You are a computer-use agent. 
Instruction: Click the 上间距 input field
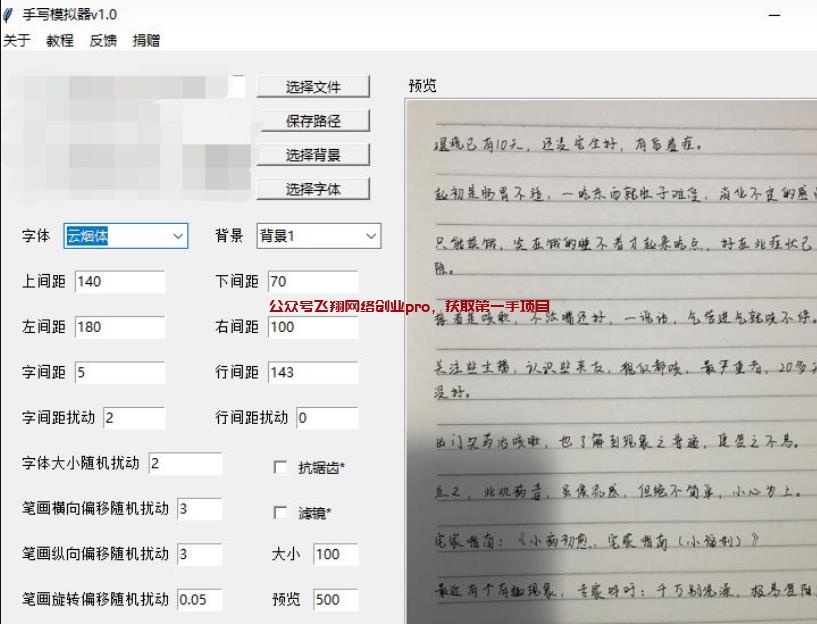[x=119, y=282]
